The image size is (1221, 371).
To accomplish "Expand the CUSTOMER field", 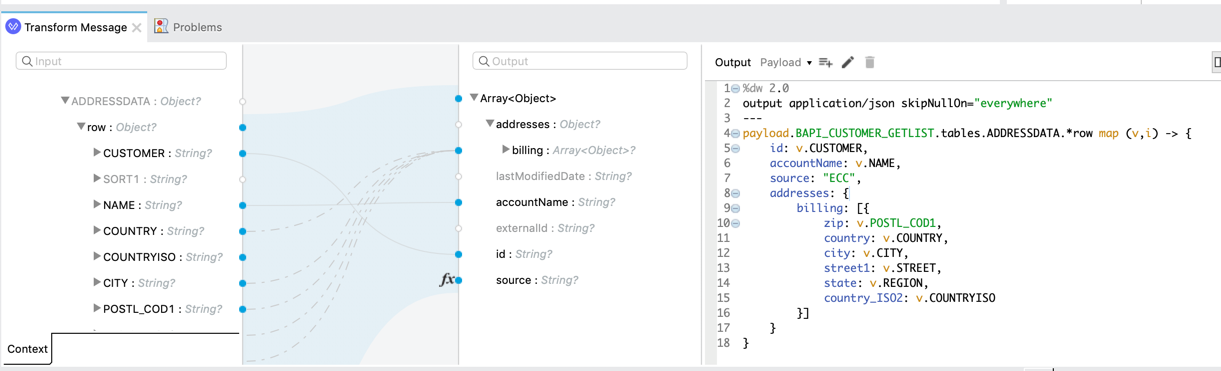I will pyautogui.click(x=97, y=153).
